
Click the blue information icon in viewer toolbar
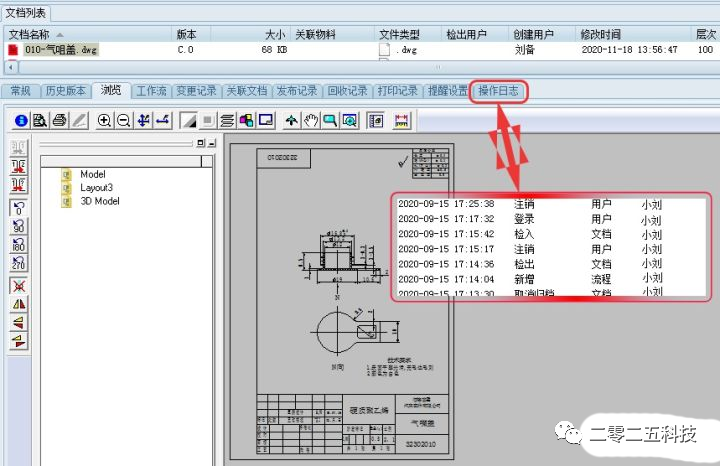tap(21, 121)
